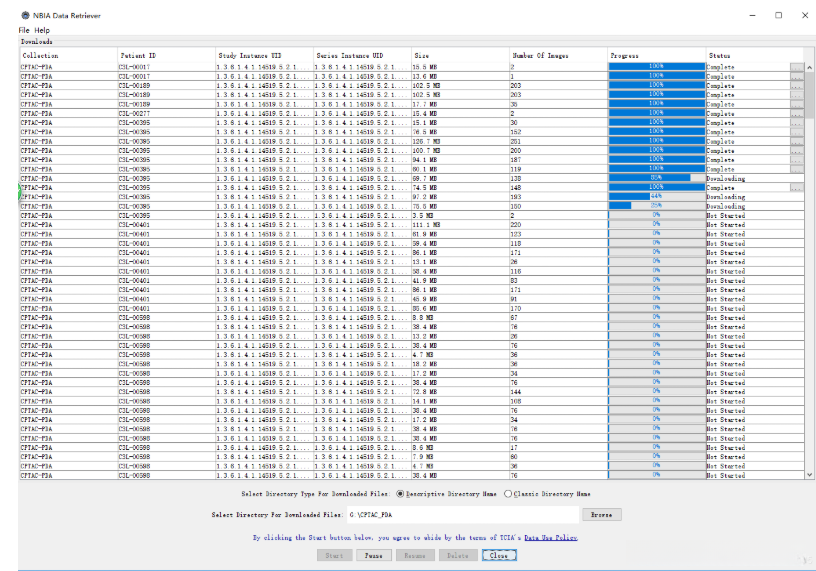The image size is (816, 571).
Task: Click the ellipsis button in the 15.1 MB row
Action: pyautogui.click(x=797, y=123)
